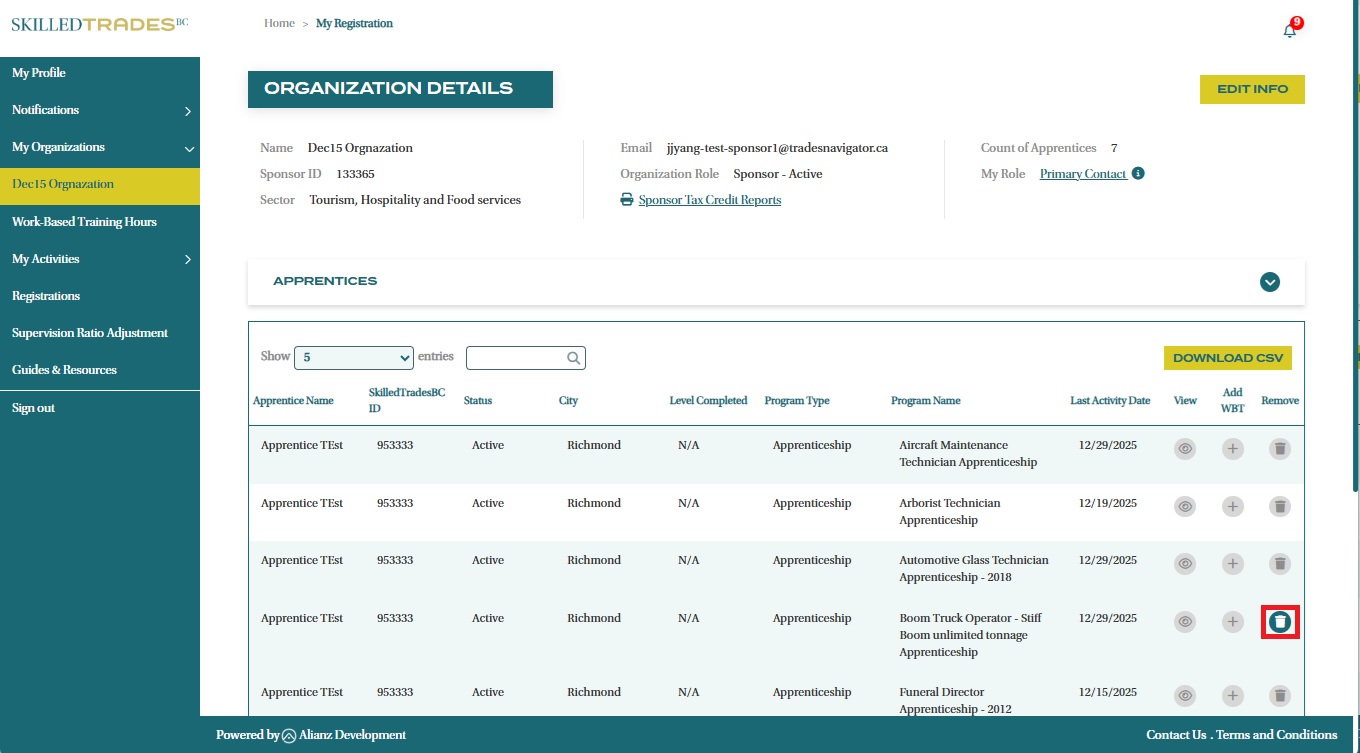1360x753 pixels.
Task: Collapse the Apprentices section chevron
Action: pos(1270,282)
